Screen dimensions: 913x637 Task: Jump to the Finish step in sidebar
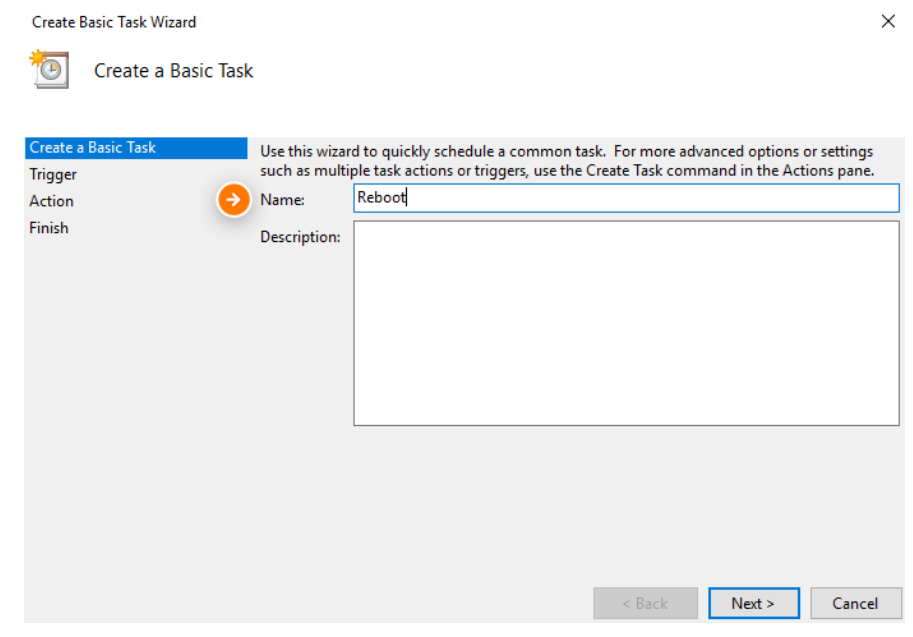point(49,228)
